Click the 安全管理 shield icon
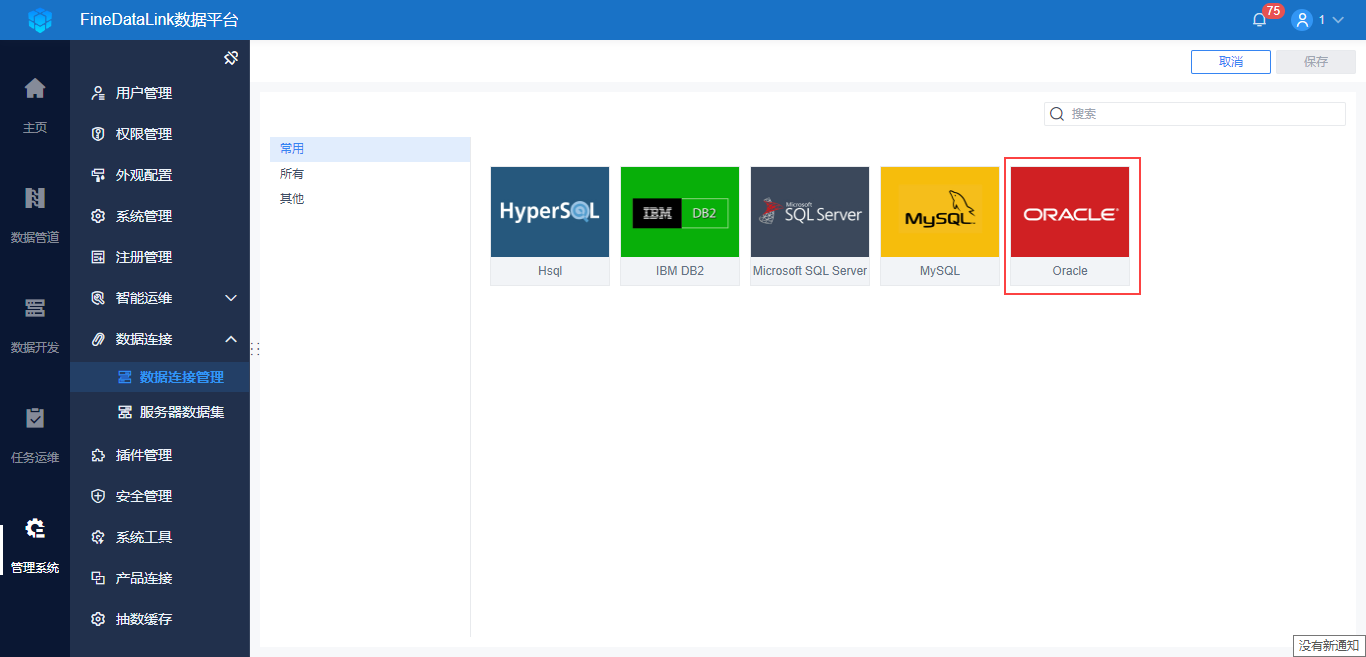1366x657 pixels. pos(98,496)
